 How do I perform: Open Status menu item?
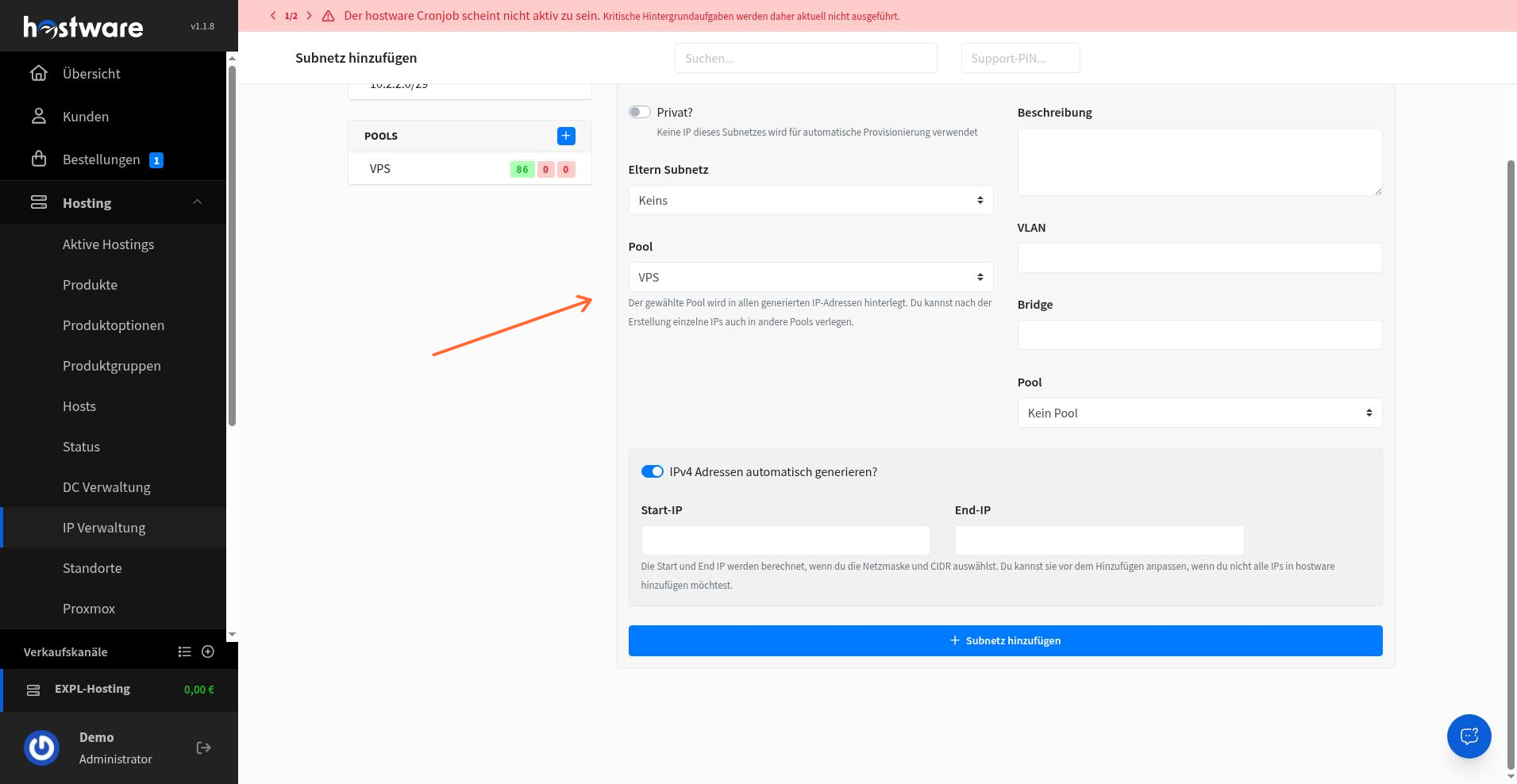(x=81, y=447)
